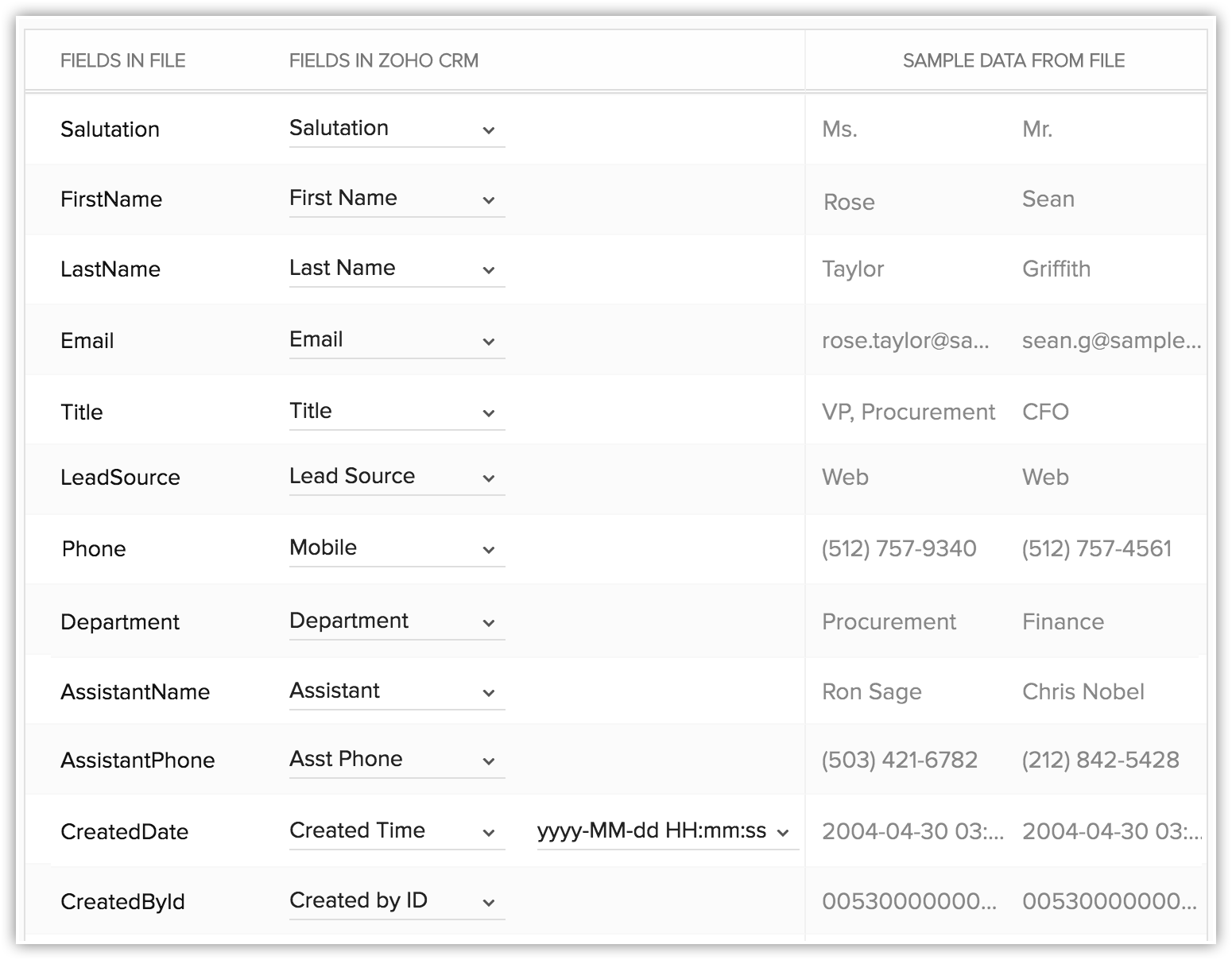This screenshot has height=960, width=1232.
Task: Open the Salutation field mapping dropdown
Action: (x=397, y=129)
